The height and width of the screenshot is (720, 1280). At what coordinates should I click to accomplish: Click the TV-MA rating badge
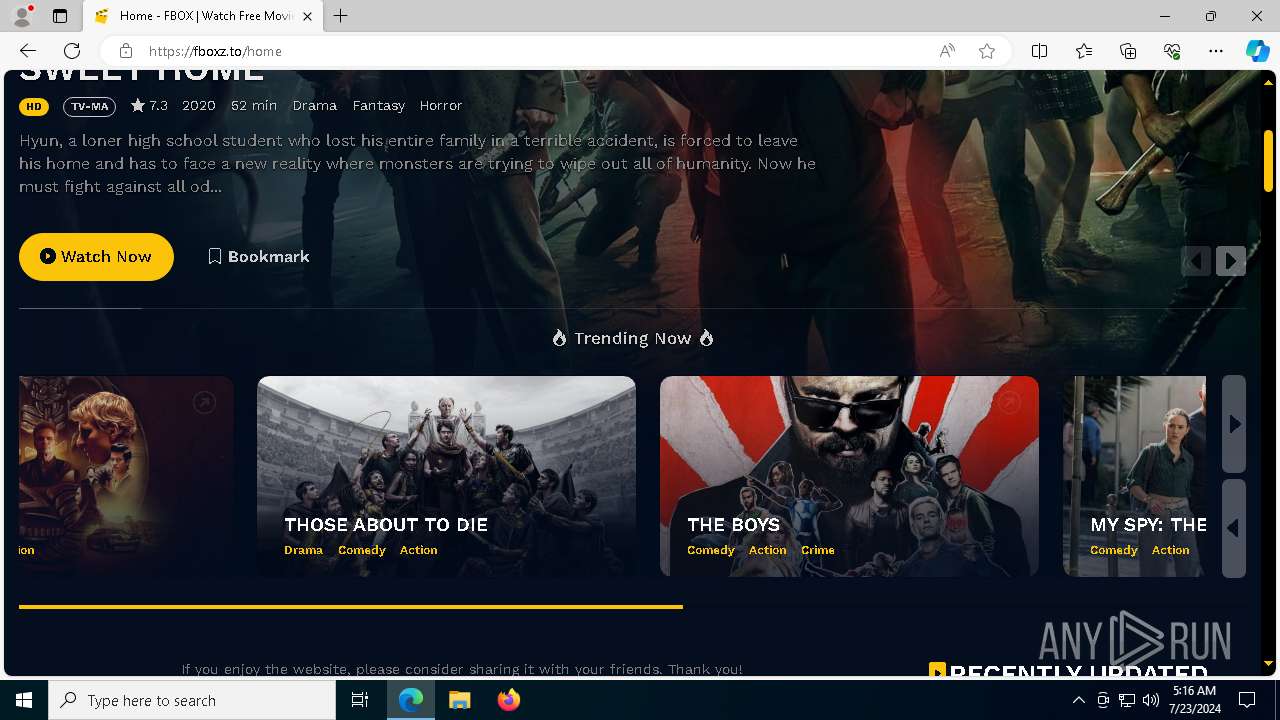(90, 106)
